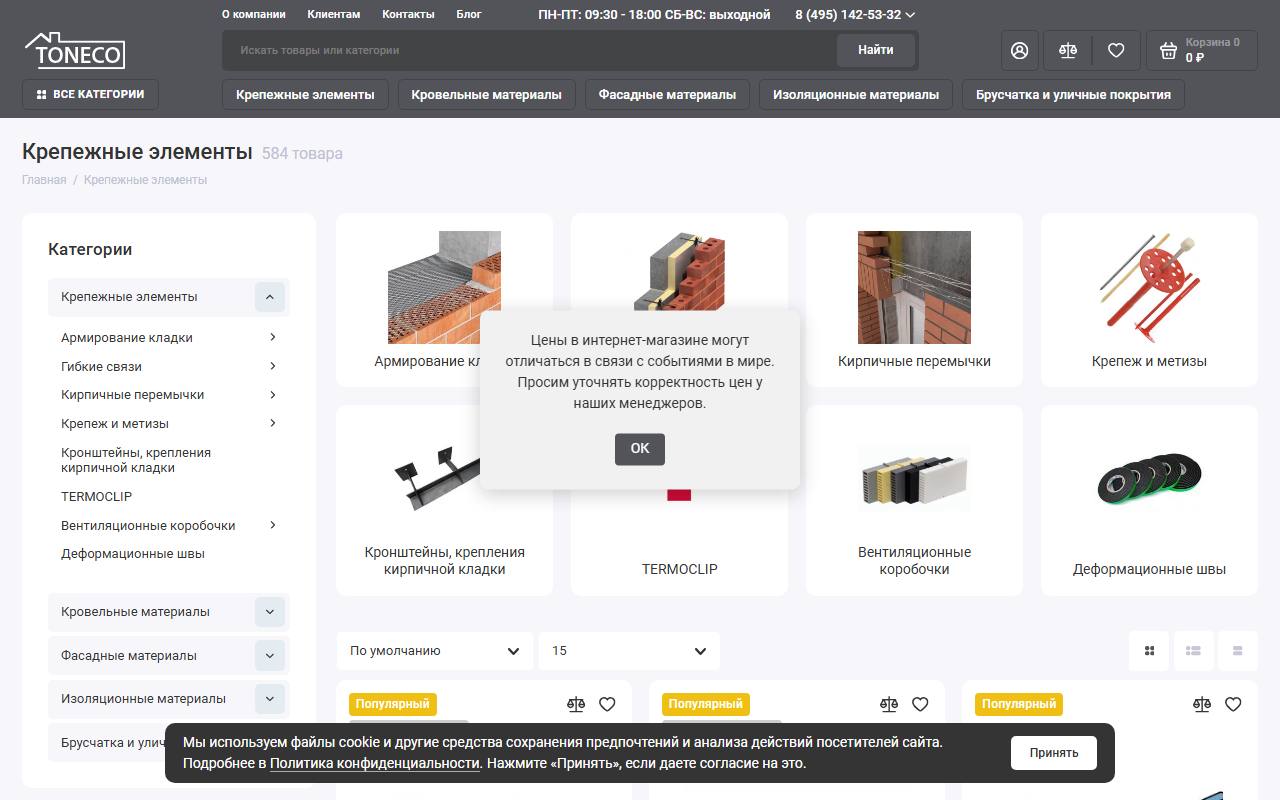The height and width of the screenshot is (800, 1280).
Task: Open Кронштейны, крепления кирпичной кладки sidebar item
Action: pyautogui.click(x=136, y=460)
